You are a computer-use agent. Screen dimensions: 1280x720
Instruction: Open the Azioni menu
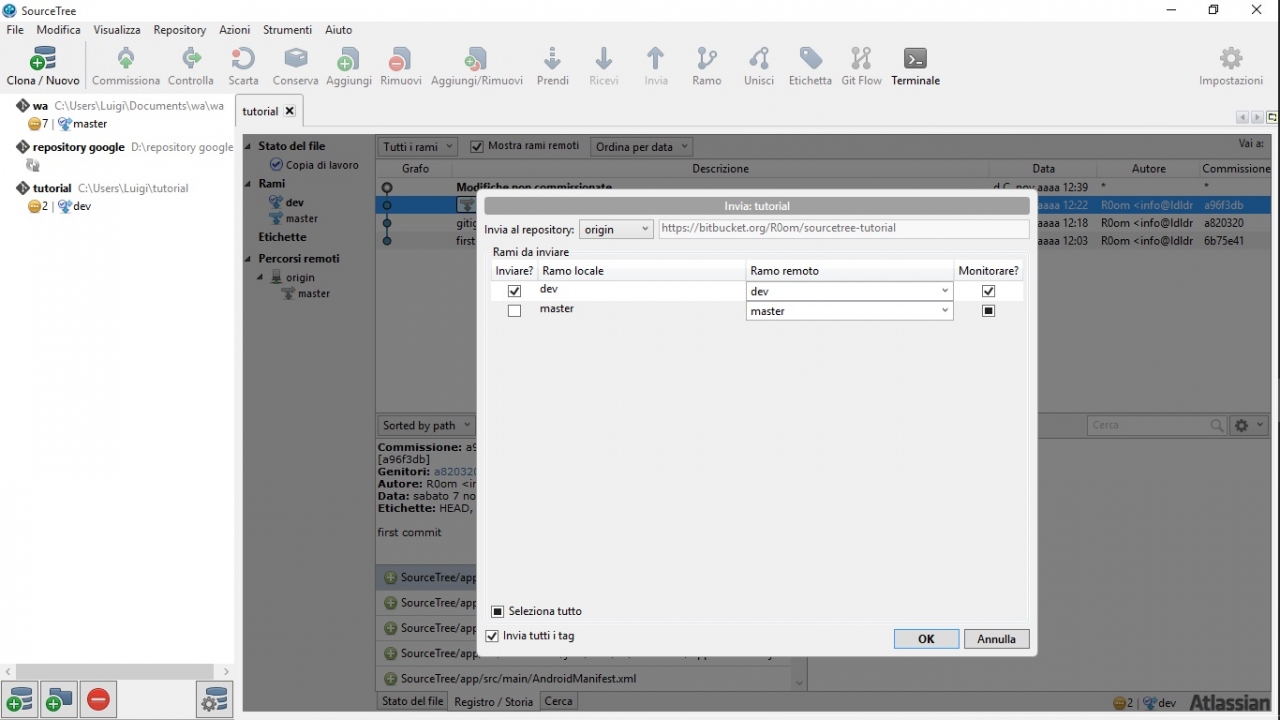[x=235, y=30]
